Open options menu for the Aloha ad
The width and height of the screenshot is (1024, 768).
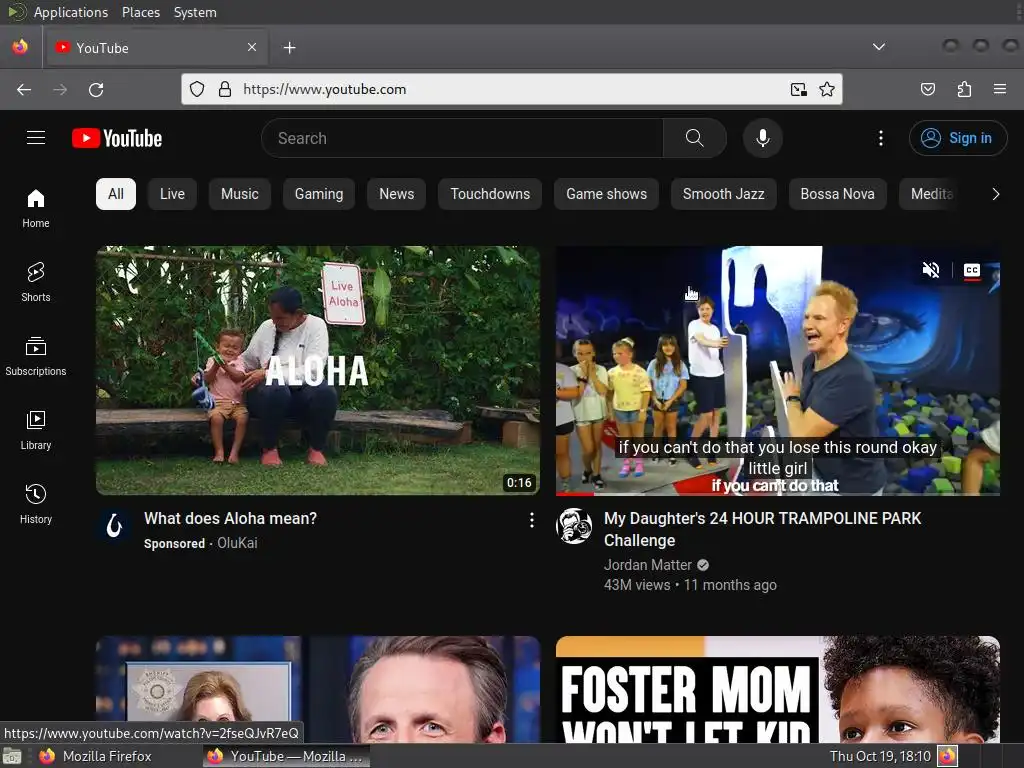532,520
